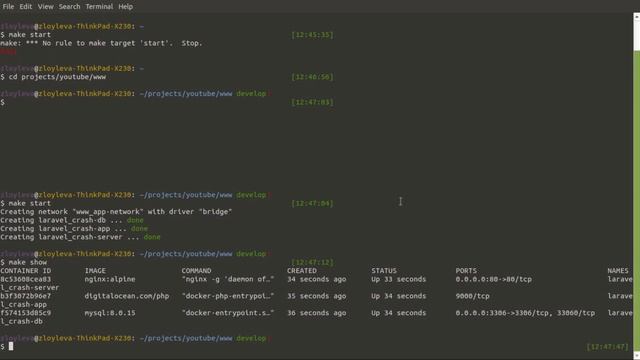Click the 'Creating network "www_app-network"' line
This screenshot has width=640, height=360.
click(116, 211)
